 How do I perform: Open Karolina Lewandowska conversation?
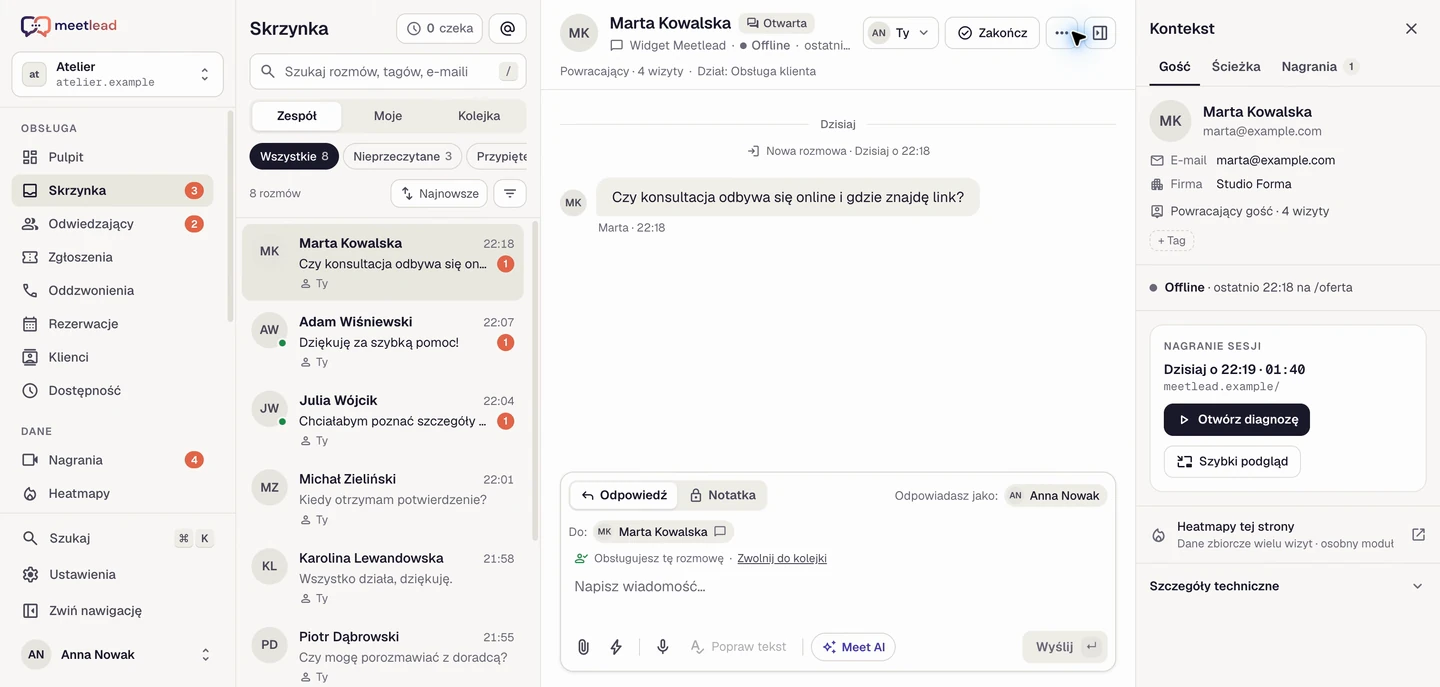pyautogui.click(x=383, y=577)
